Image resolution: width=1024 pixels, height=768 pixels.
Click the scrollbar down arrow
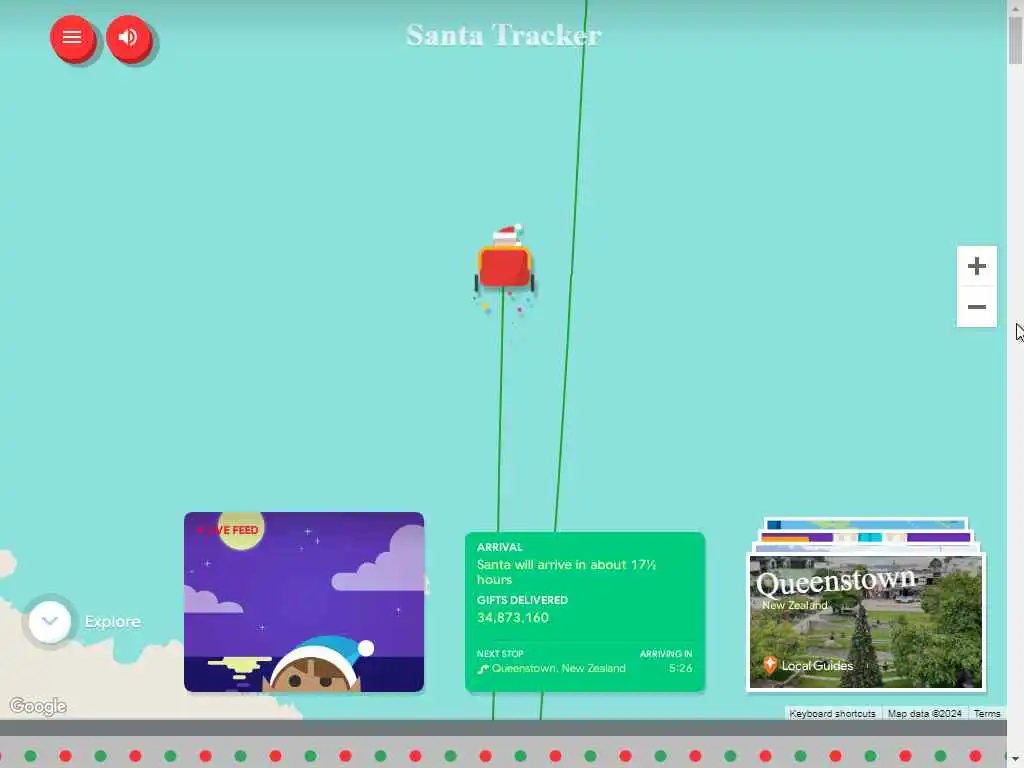(x=1015, y=758)
